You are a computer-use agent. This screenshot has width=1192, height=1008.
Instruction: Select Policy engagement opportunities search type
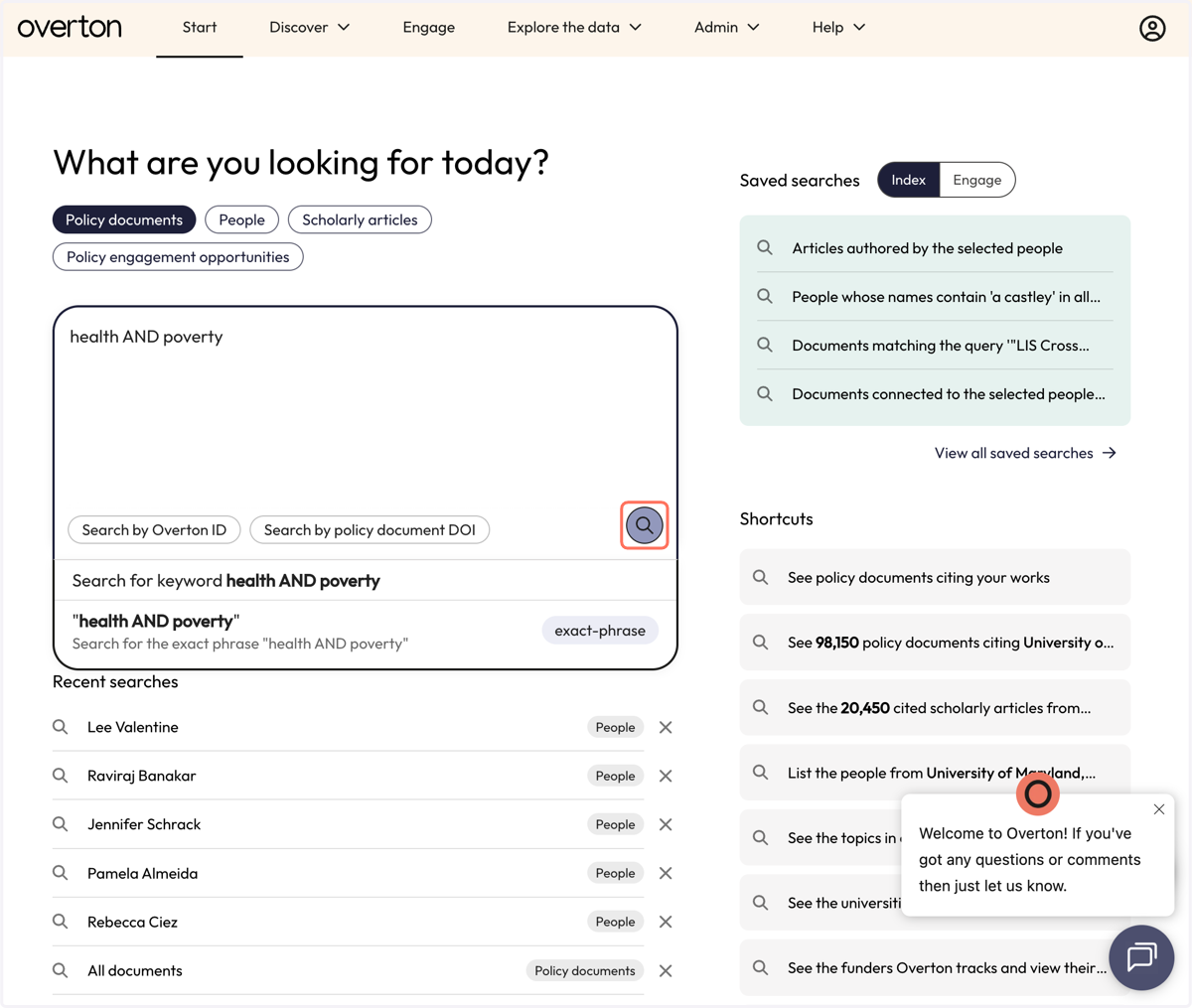[x=178, y=257]
